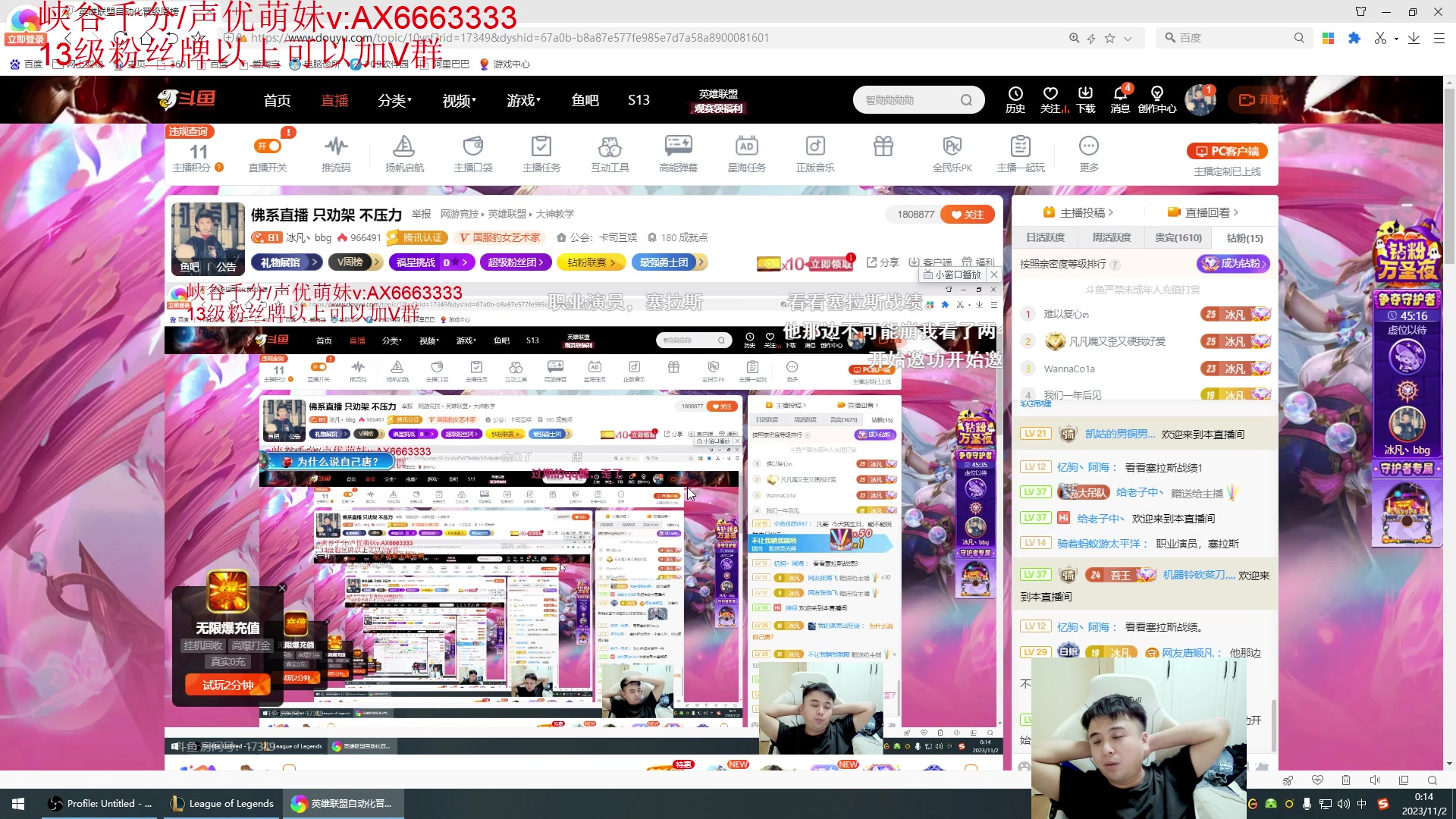Click the browser 百度 search box

tap(1235, 38)
